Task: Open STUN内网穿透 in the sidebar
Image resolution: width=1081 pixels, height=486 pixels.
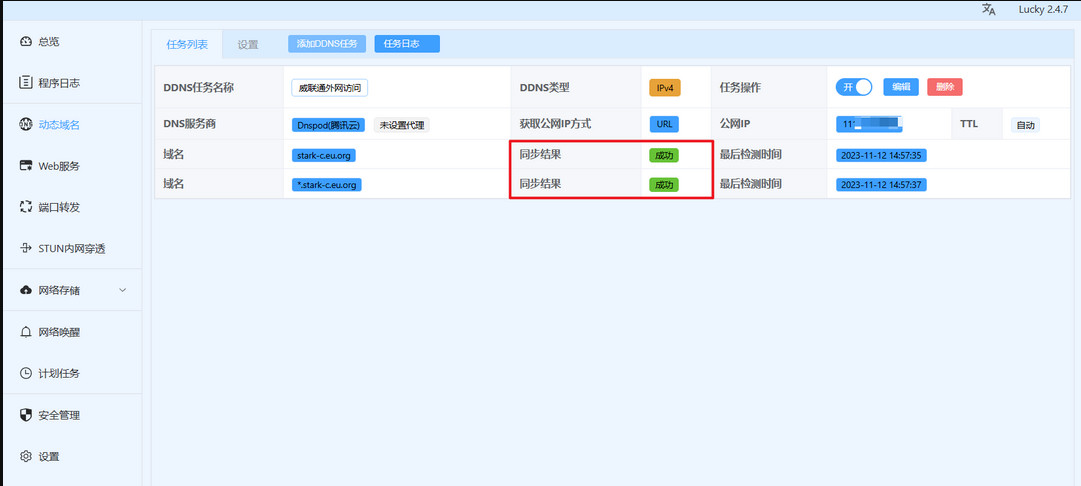Action: [72, 249]
